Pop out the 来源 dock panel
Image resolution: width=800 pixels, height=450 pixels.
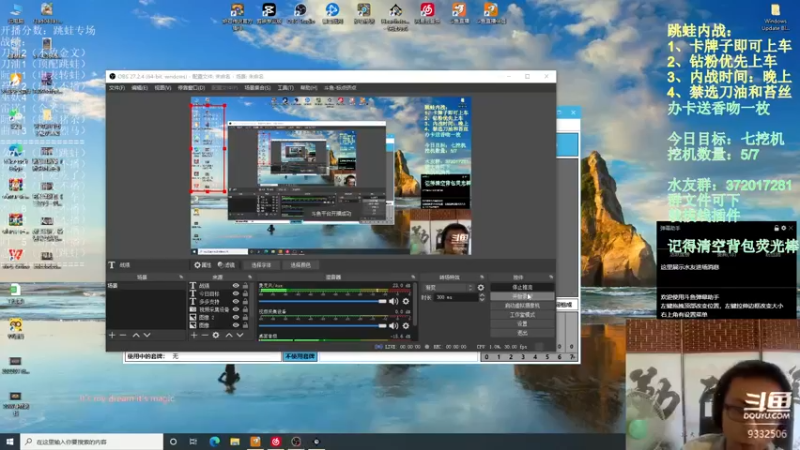(250, 277)
